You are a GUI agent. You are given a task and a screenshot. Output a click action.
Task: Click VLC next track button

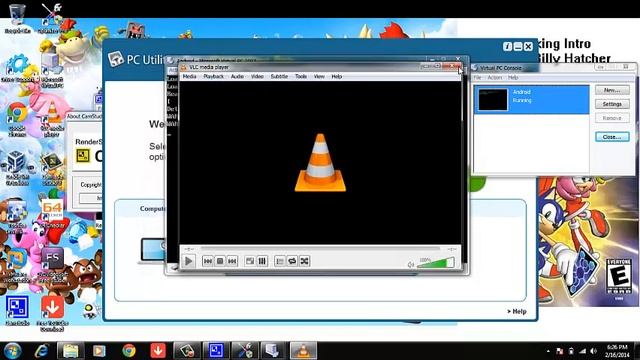click(x=232, y=261)
